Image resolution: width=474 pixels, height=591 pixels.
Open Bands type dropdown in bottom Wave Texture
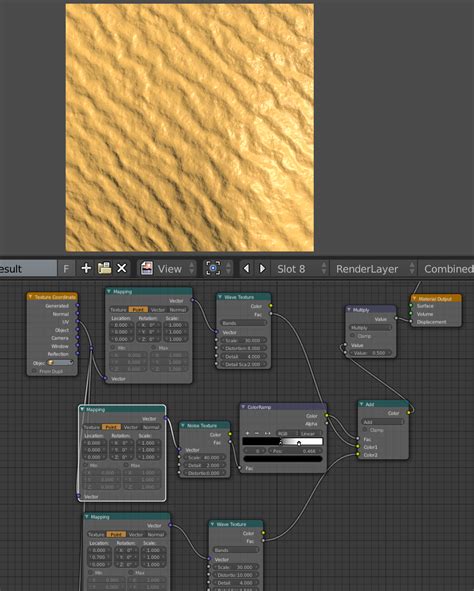point(235,550)
